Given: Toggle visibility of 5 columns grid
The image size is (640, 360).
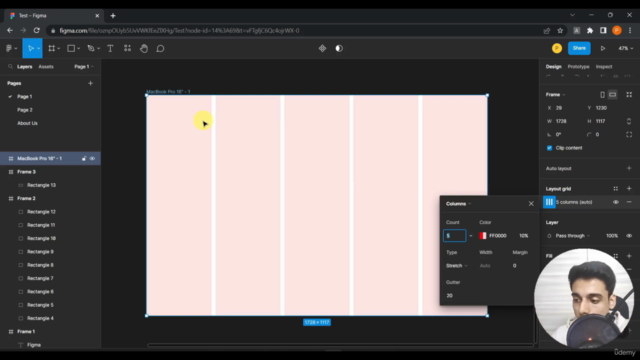Looking at the screenshot, I should (616, 202).
